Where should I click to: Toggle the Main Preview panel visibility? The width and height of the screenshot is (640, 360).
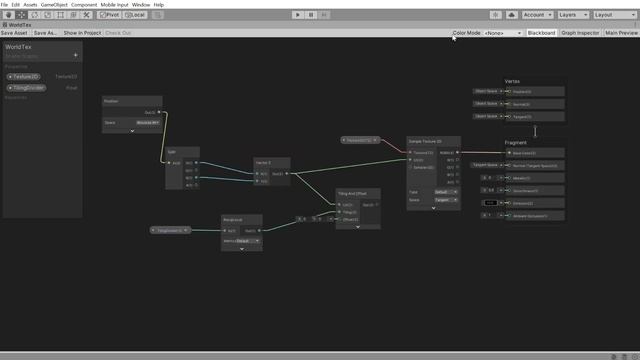(x=621, y=33)
